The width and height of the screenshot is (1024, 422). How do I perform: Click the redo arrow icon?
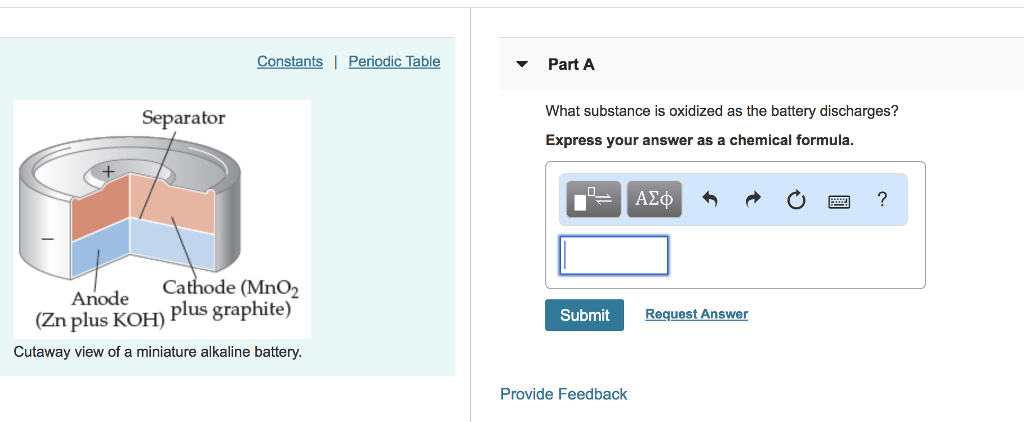(x=753, y=200)
